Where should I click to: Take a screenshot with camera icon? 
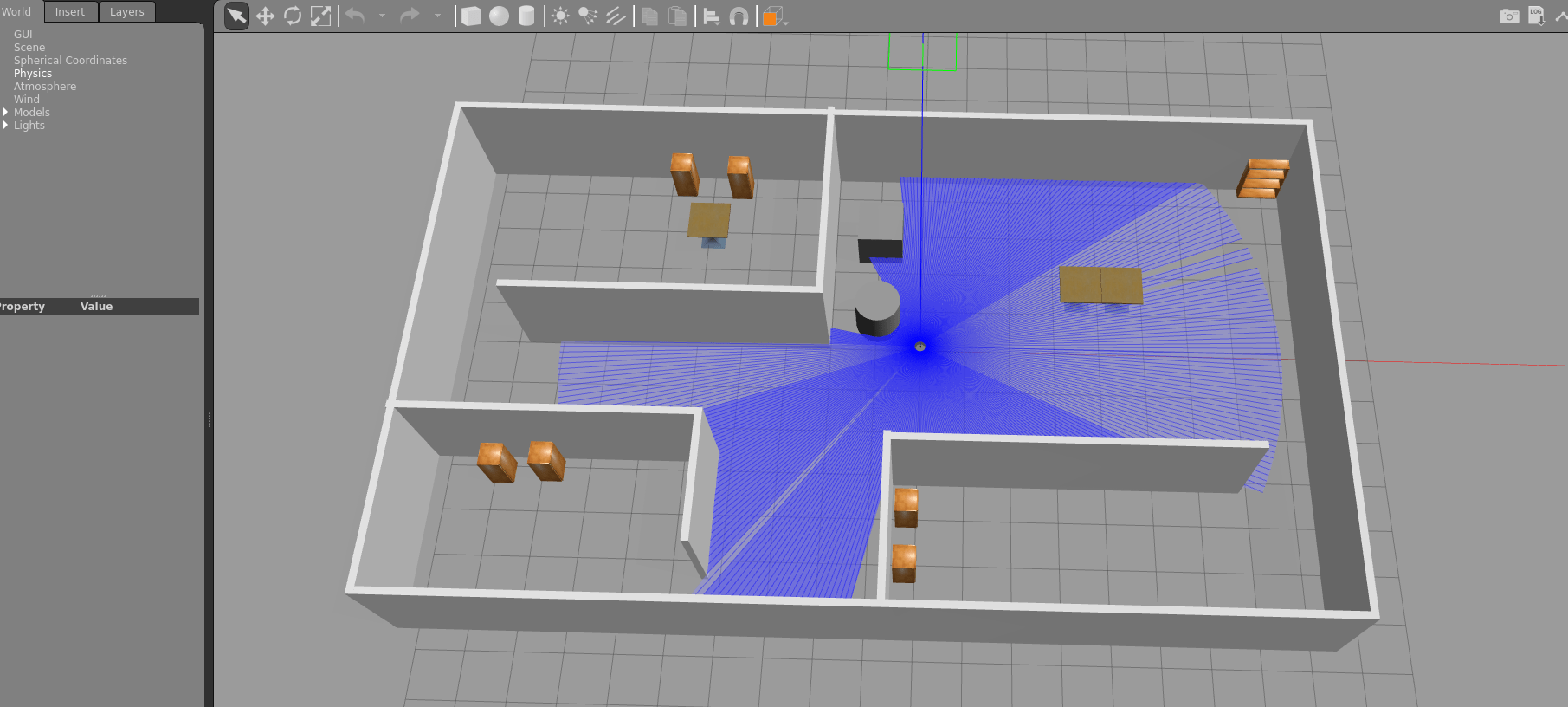click(1509, 16)
